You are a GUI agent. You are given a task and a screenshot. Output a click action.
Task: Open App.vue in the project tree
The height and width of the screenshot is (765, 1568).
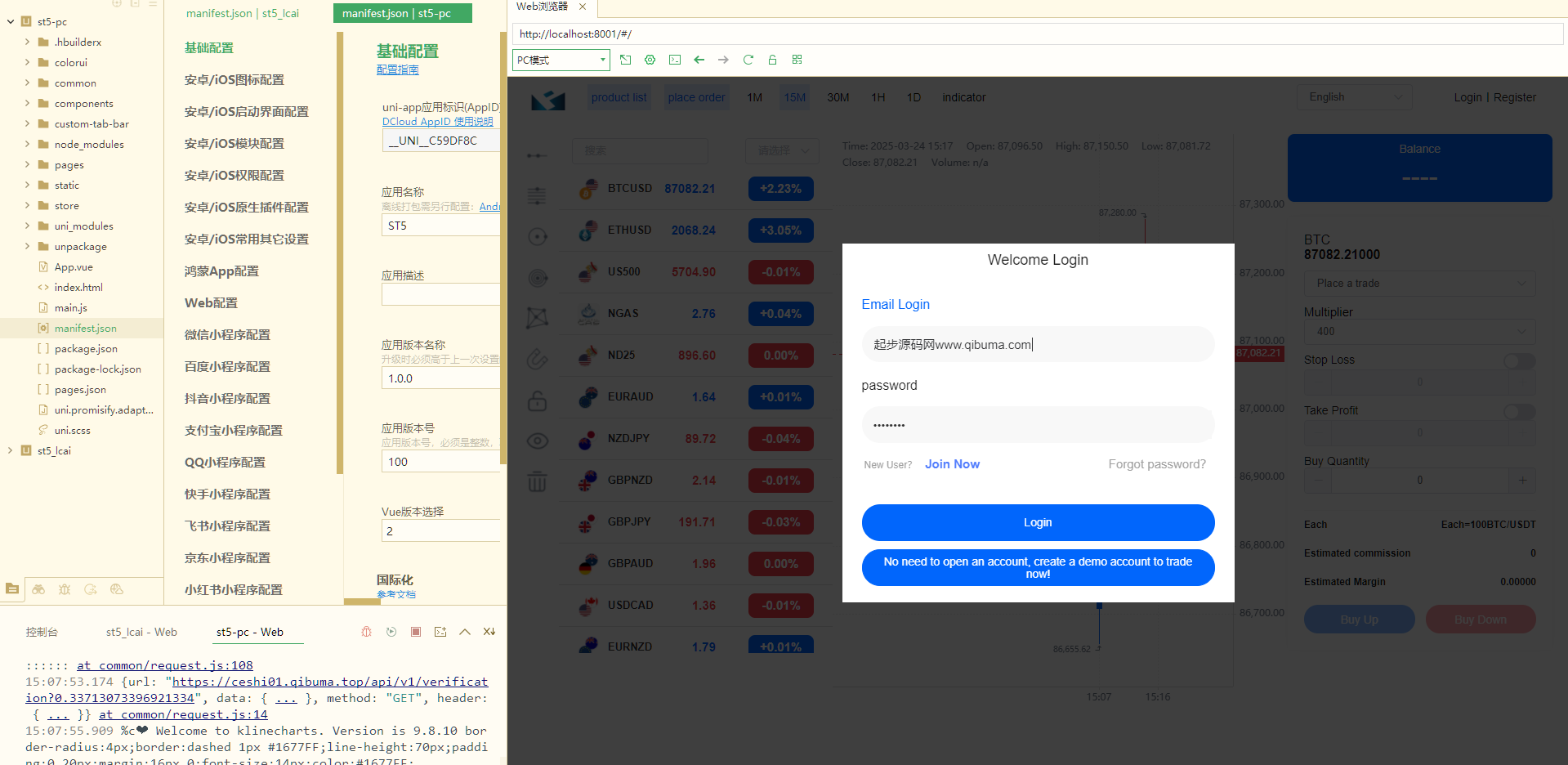(73, 266)
